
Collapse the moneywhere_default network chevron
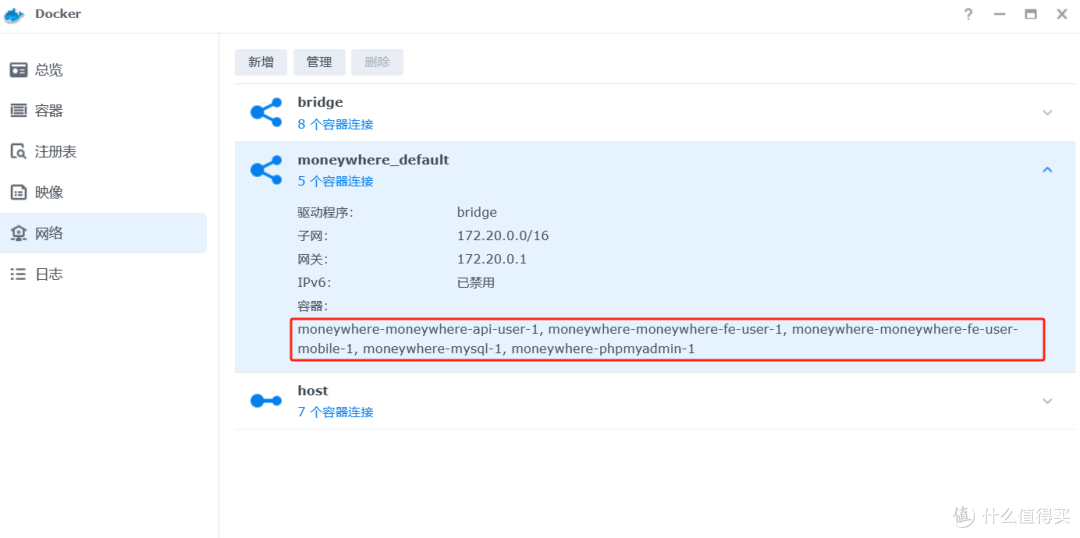(1048, 169)
